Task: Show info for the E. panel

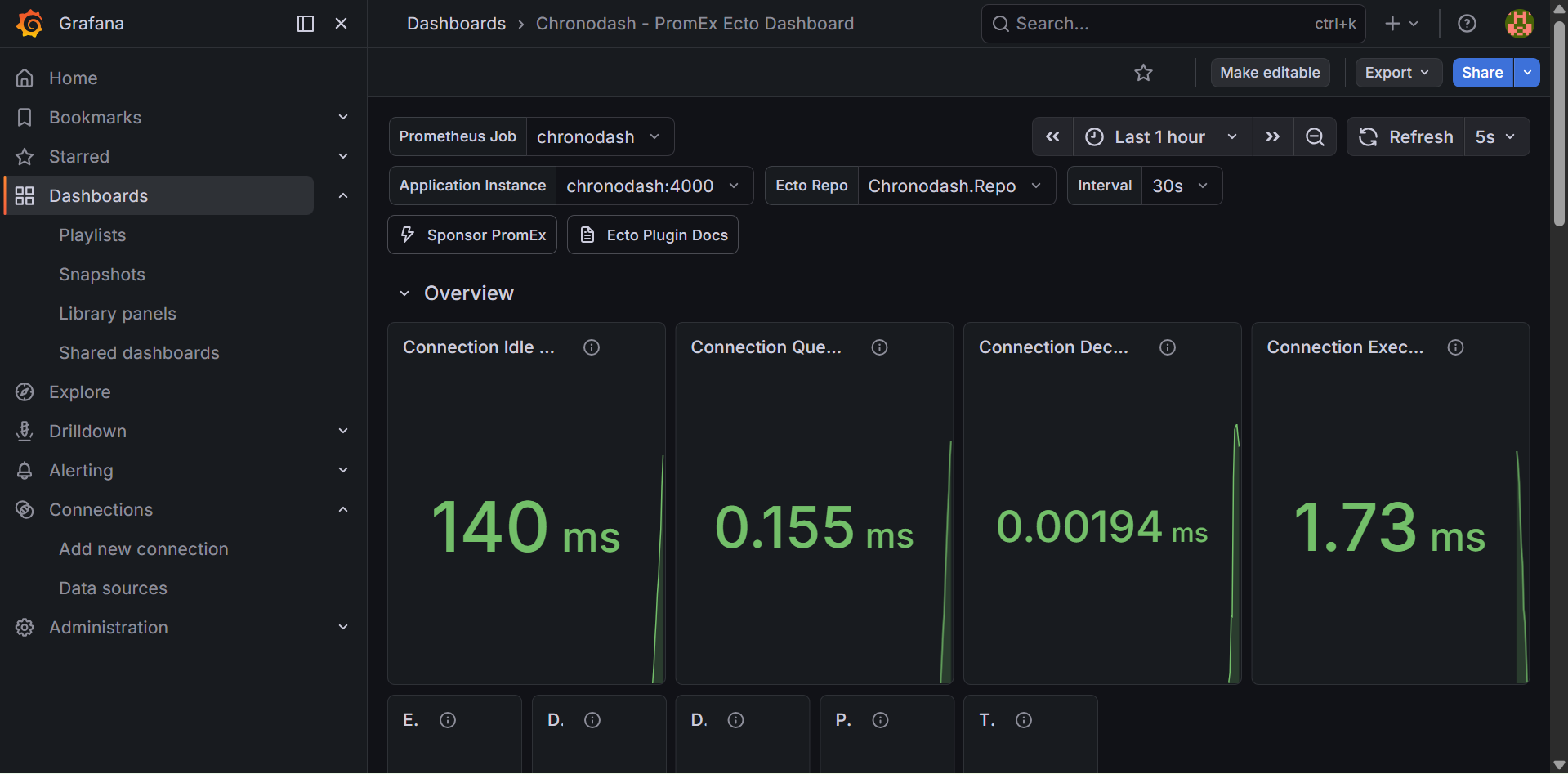Action: (448, 720)
